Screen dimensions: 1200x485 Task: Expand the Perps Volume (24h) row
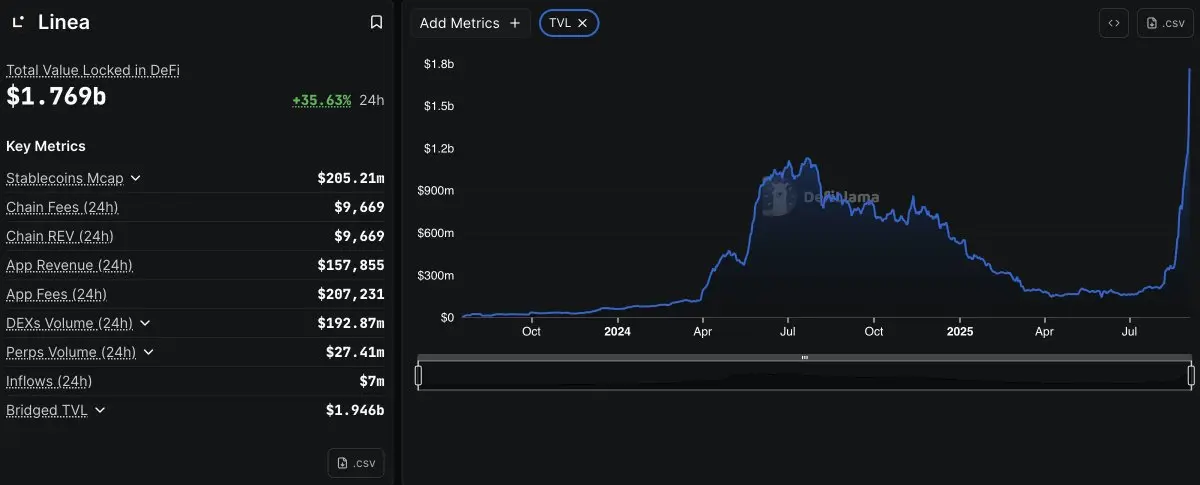pos(148,352)
